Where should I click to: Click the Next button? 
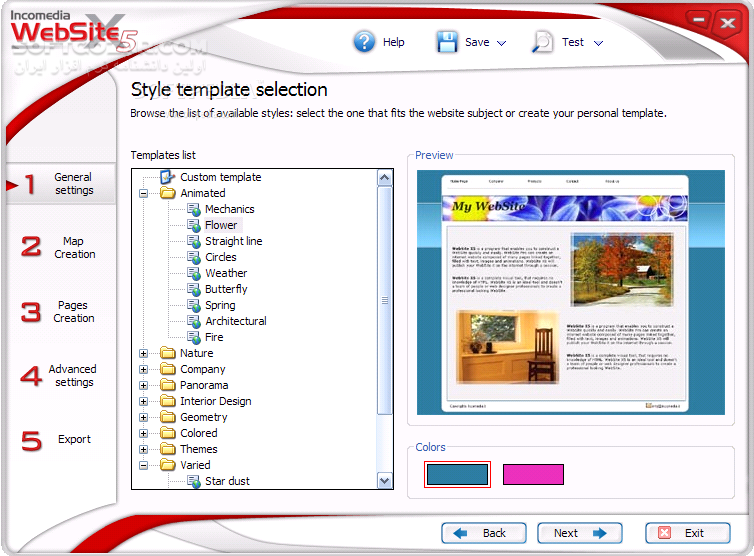pyautogui.click(x=579, y=533)
